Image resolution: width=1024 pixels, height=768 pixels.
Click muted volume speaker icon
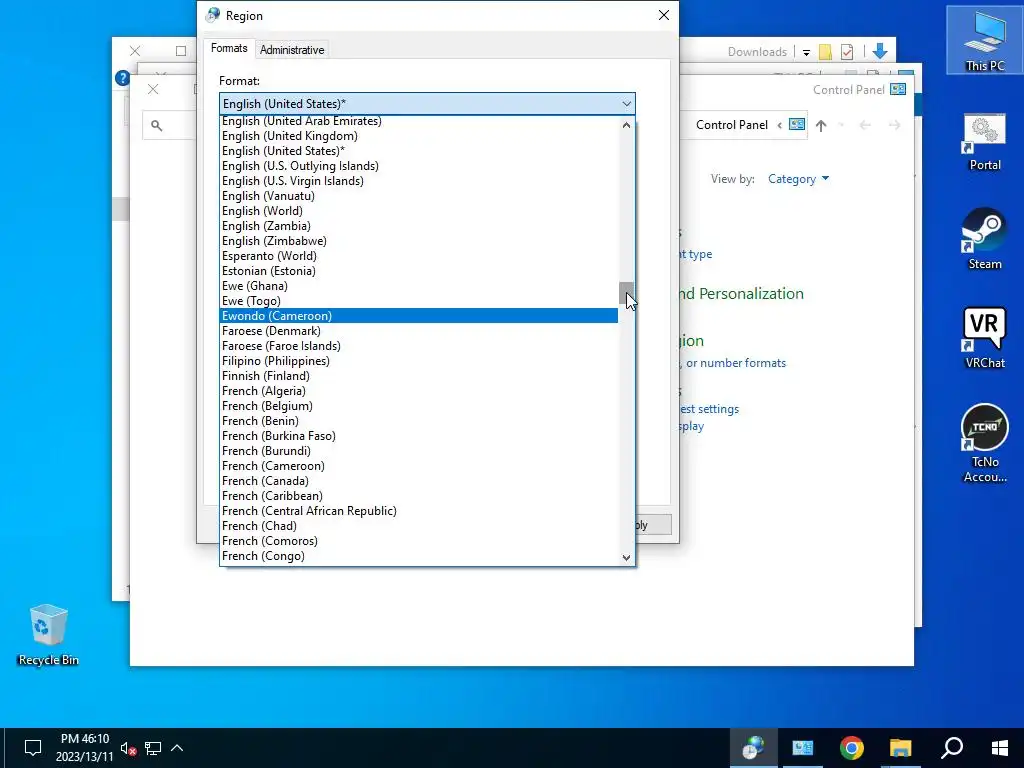pos(128,748)
